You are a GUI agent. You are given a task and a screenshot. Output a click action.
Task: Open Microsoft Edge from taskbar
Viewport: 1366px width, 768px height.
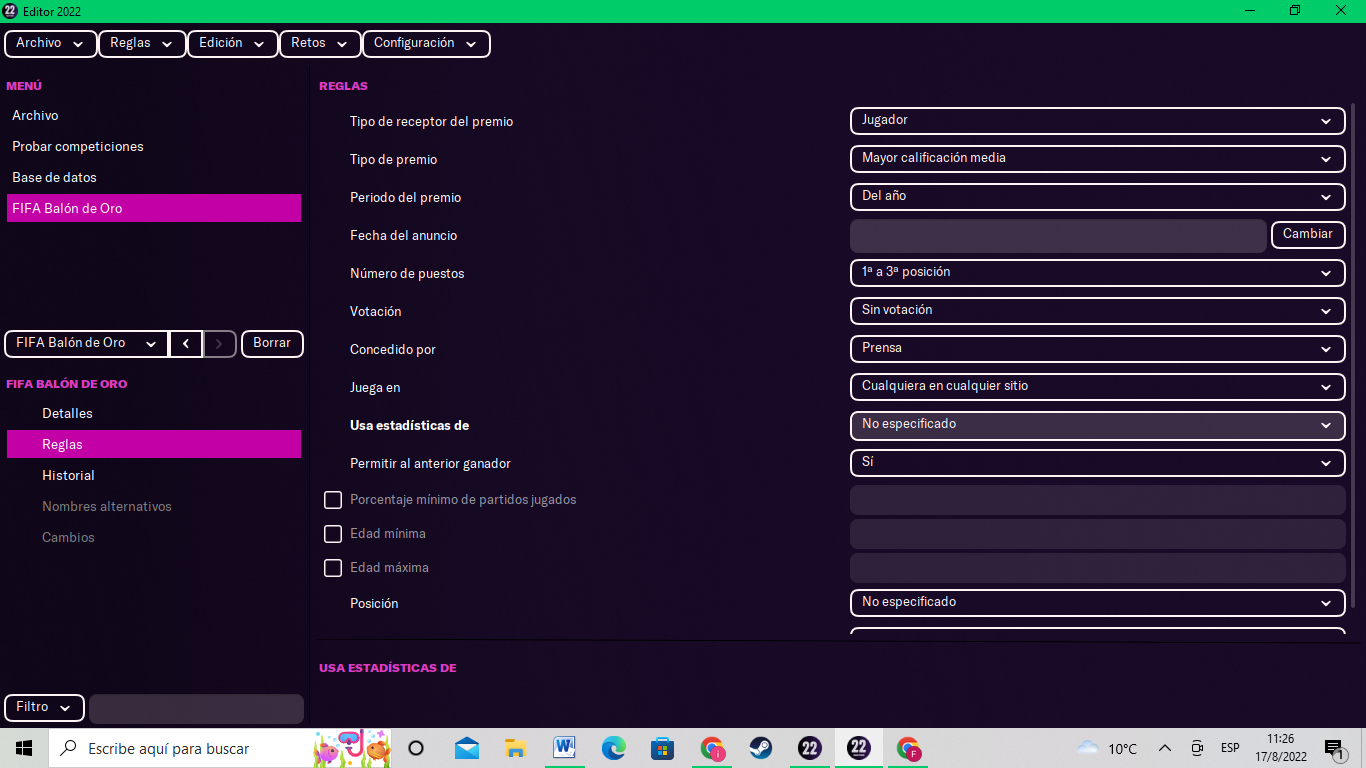click(x=613, y=748)
